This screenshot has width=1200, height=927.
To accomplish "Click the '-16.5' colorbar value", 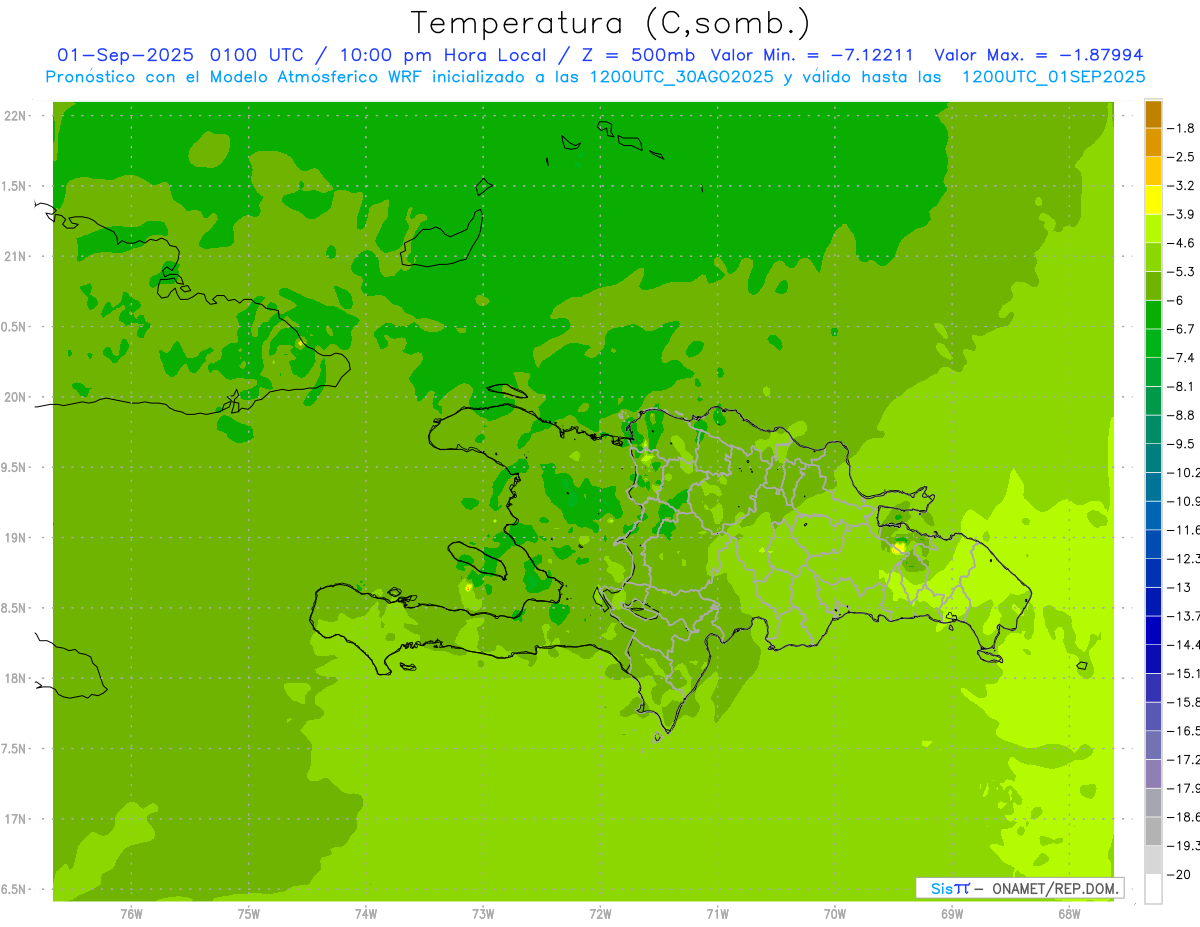I will (1184, 730).
